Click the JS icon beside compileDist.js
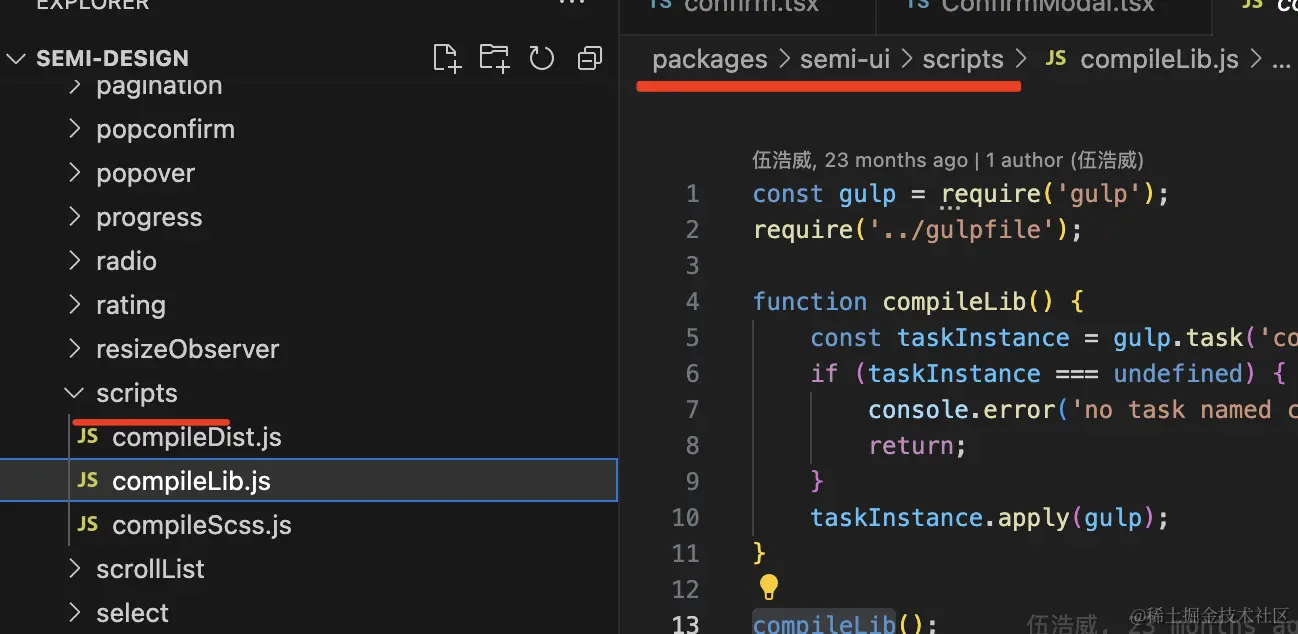 pyautogui.click(x=88, y=437)
